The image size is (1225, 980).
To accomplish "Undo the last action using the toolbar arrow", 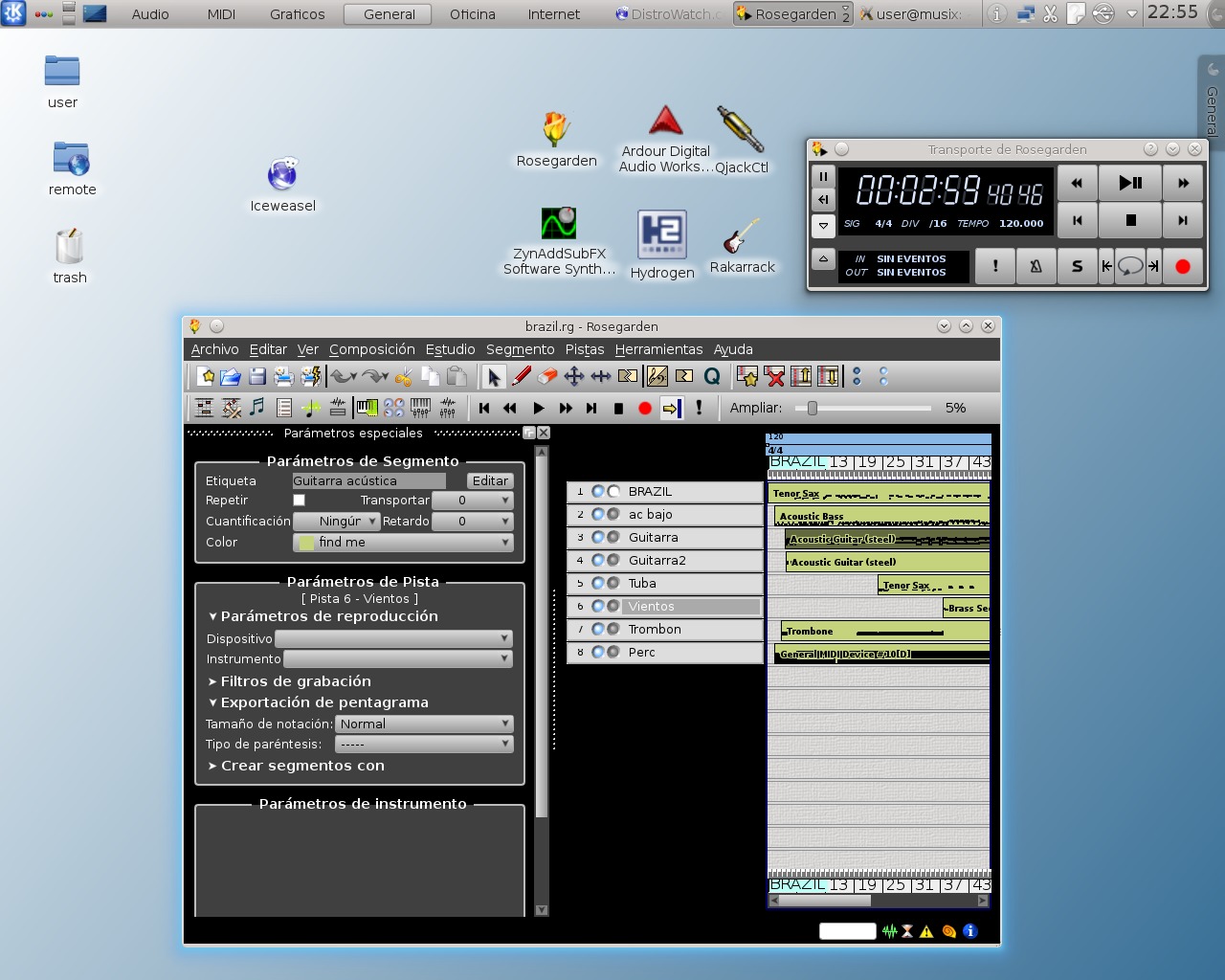I will [343, 377].
